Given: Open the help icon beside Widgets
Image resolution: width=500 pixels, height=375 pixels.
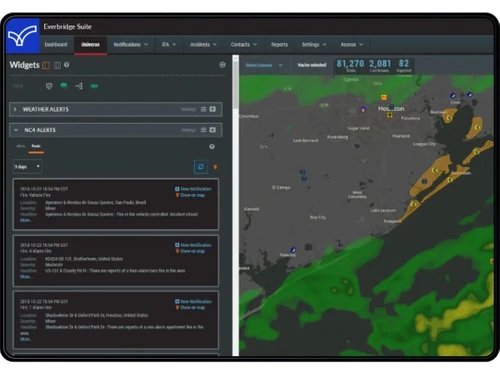Looking at the screenshot, I should [x=67, y=65].
